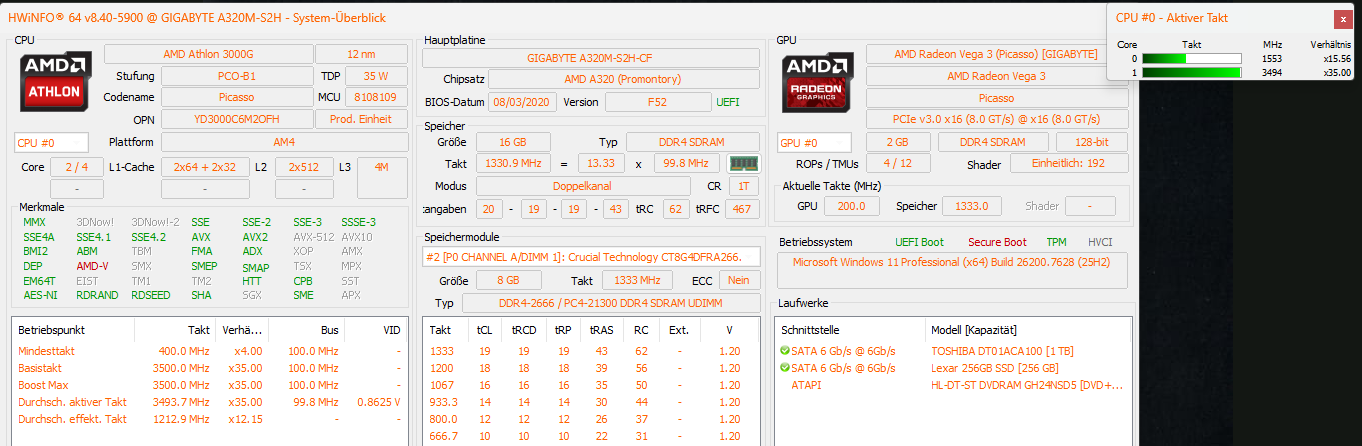This screenshot has width=1362, height=446.
Task: Click the F52 BIOS version field
Action: pos(658,102)
